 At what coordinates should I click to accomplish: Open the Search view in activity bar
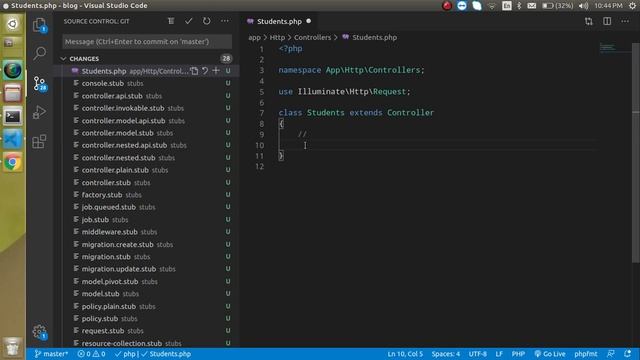pos(40,53)
